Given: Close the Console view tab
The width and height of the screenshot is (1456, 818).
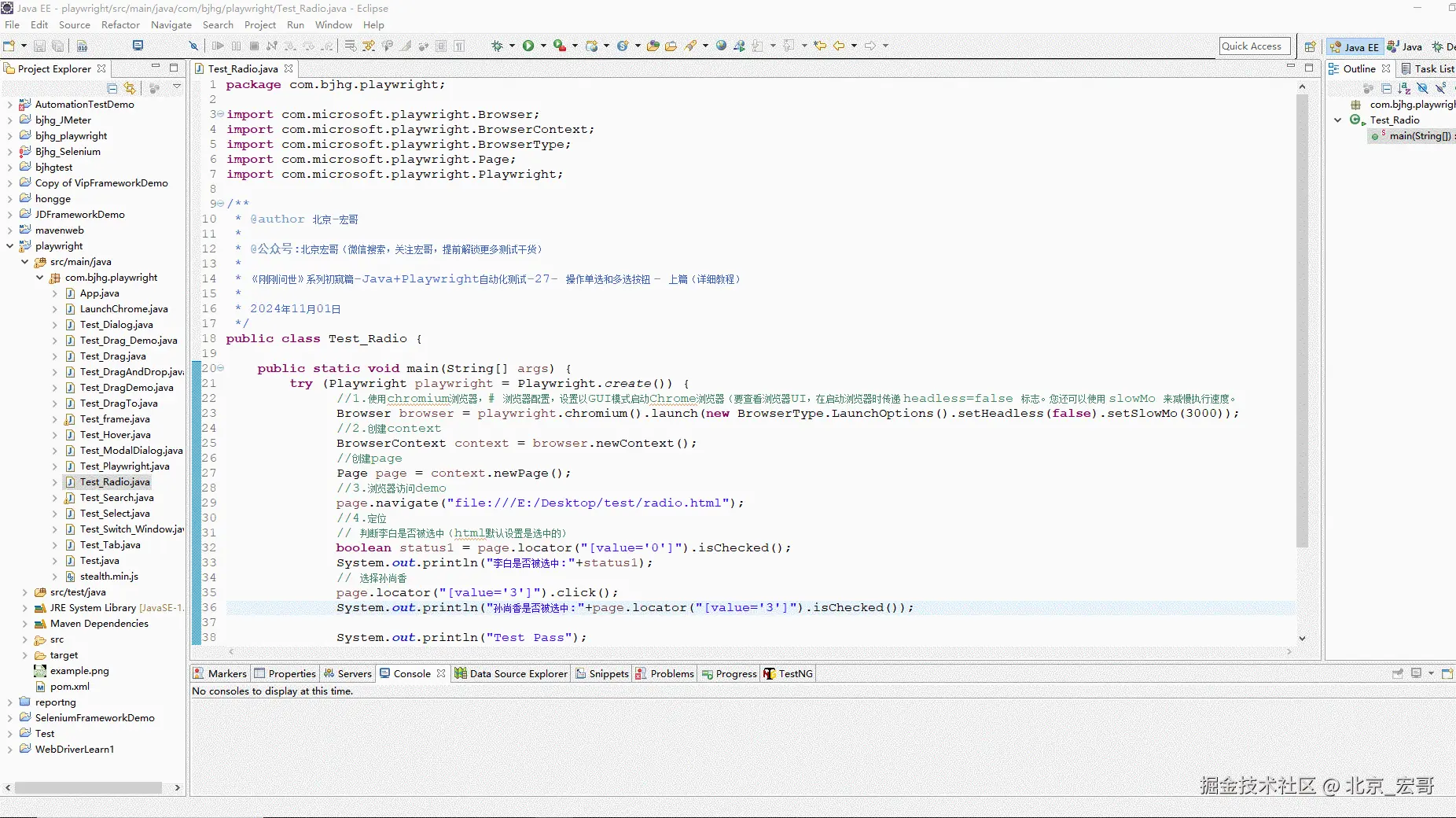Looking at the screenshot, I should click(x=441, y=673).
